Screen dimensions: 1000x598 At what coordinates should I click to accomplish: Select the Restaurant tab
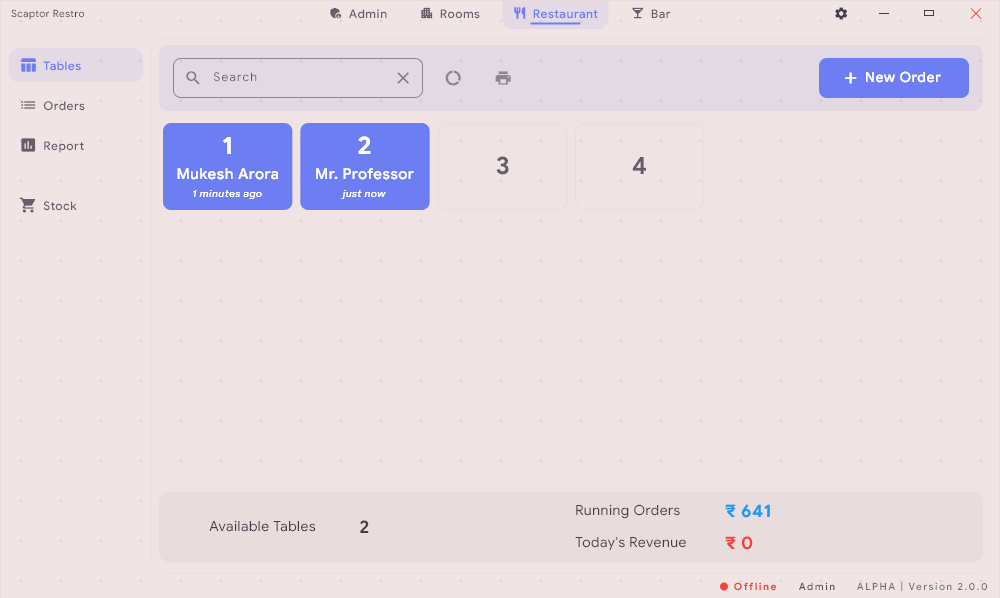point(555,14)
